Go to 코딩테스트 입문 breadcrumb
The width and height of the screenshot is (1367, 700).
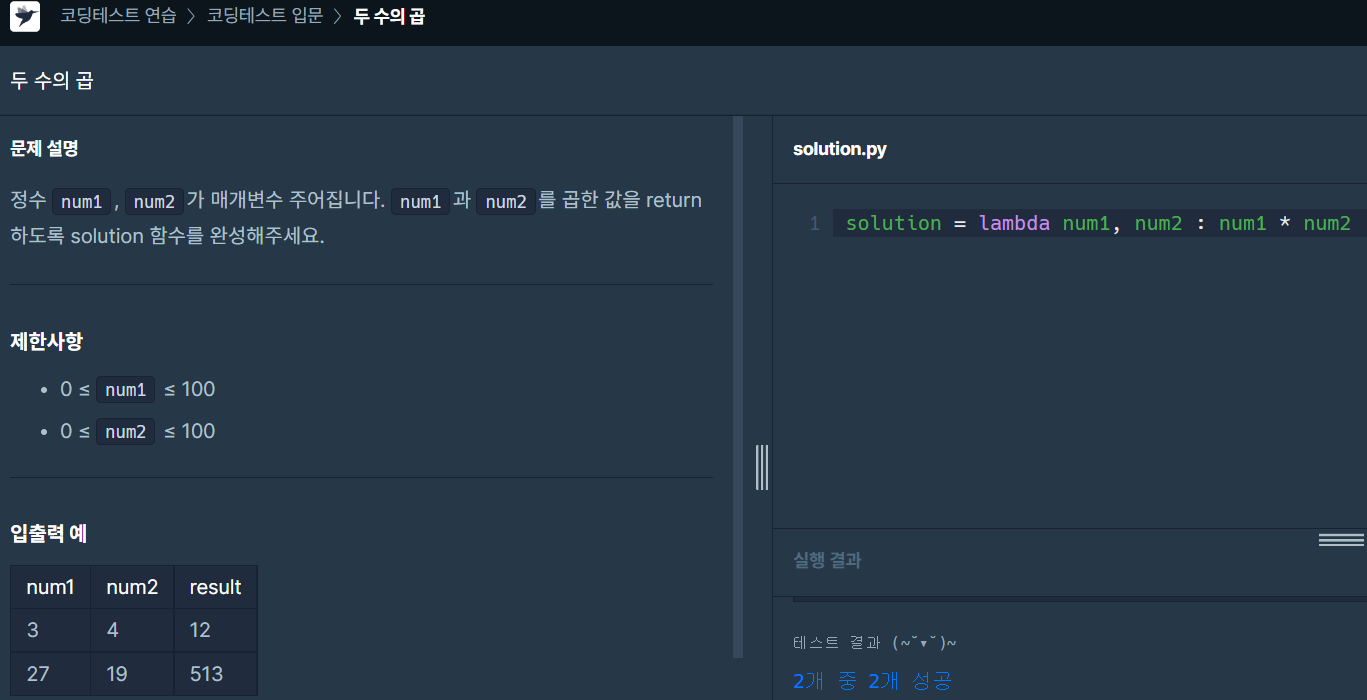[265, 16]
